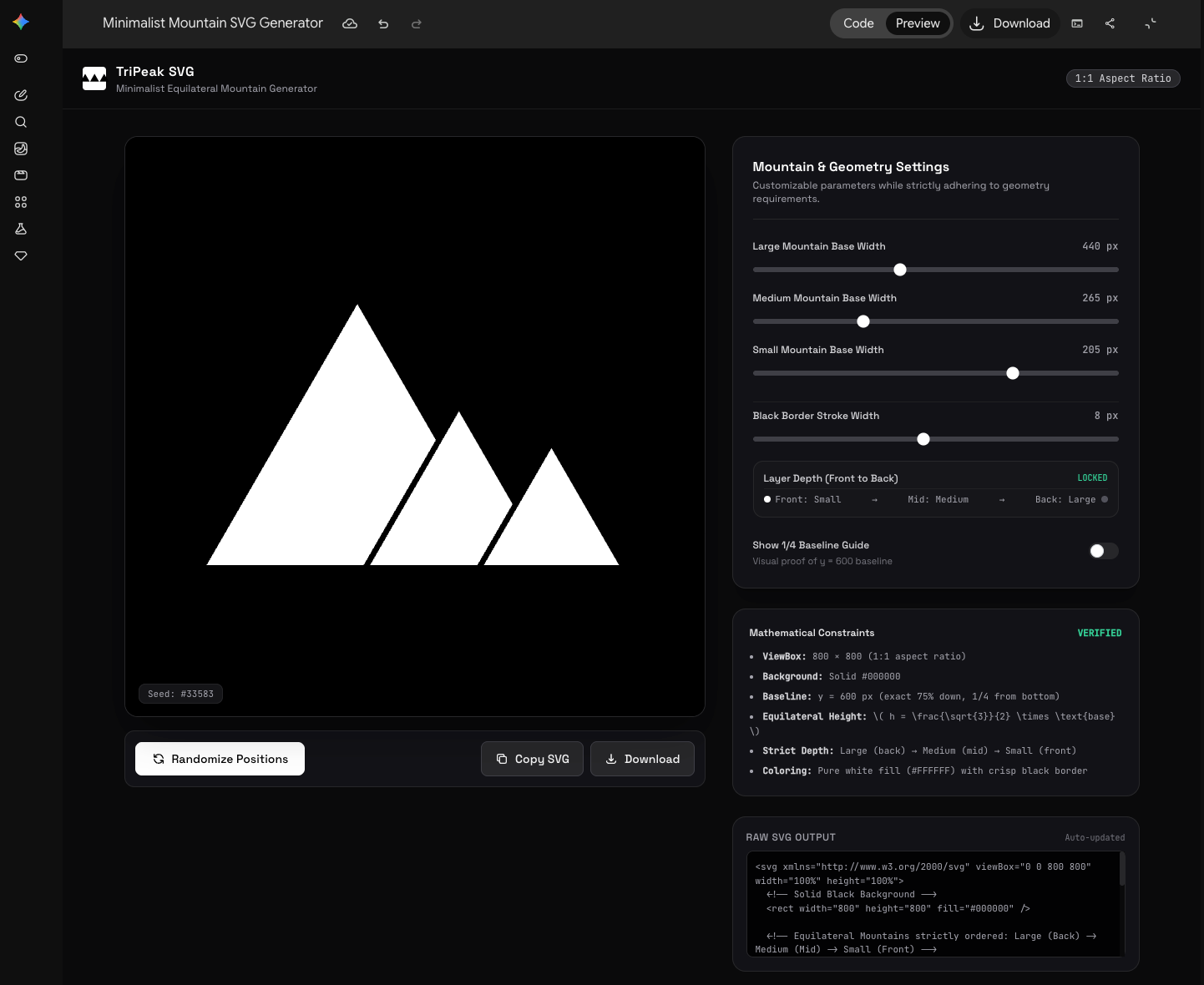Screen dimensions: 1204x985
Task: Click the undo arrow icon
Action: [383, 23]
